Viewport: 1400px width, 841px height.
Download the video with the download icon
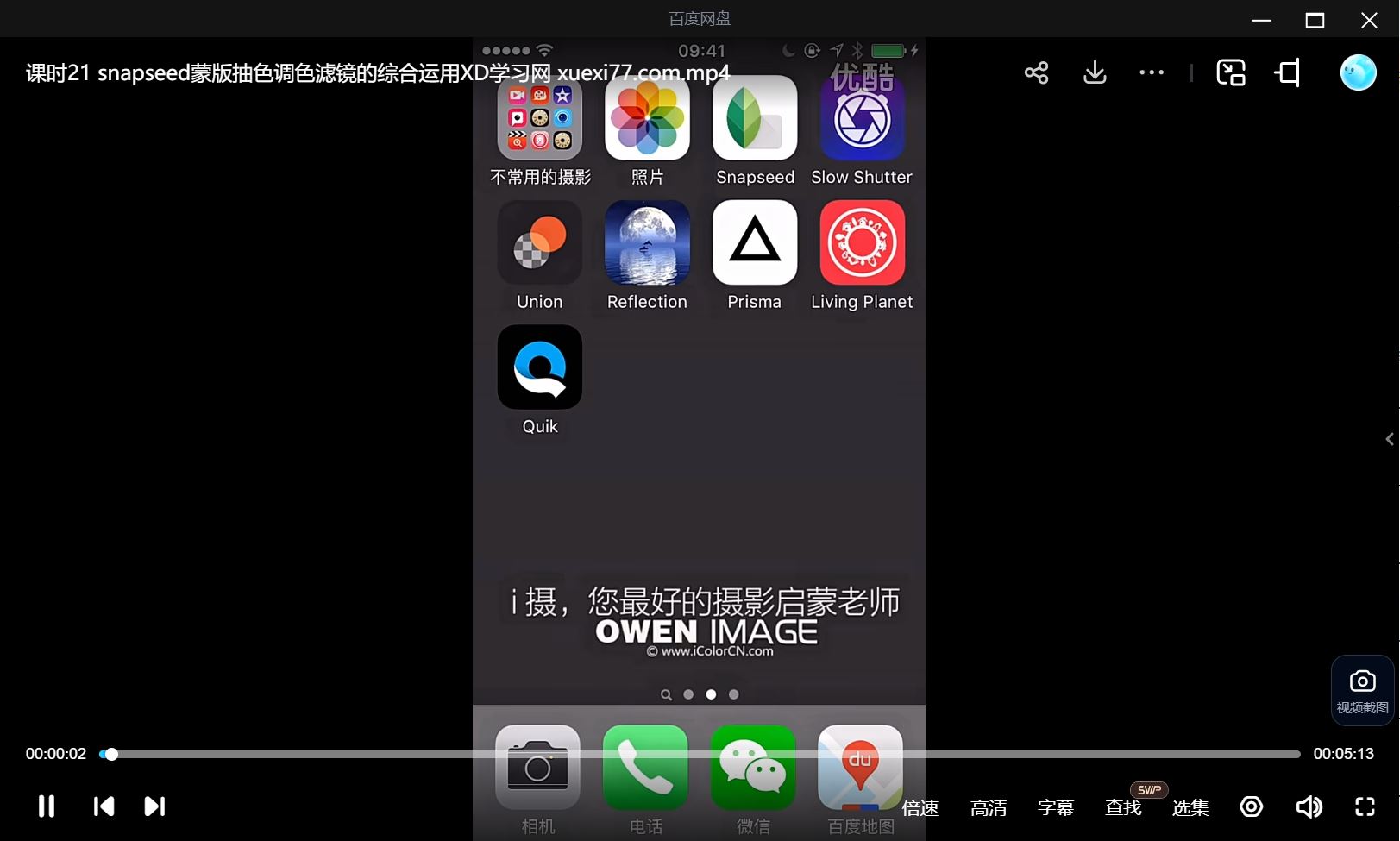click(1095, 72)
